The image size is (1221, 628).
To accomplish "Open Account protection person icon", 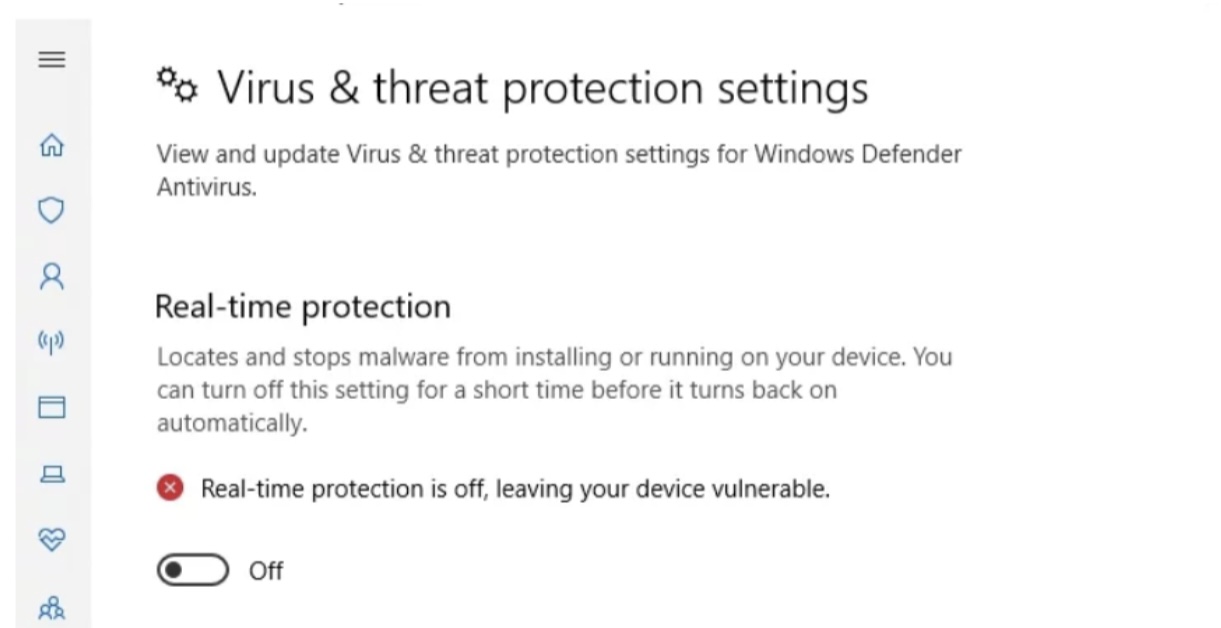I will (x=51, y=275).
